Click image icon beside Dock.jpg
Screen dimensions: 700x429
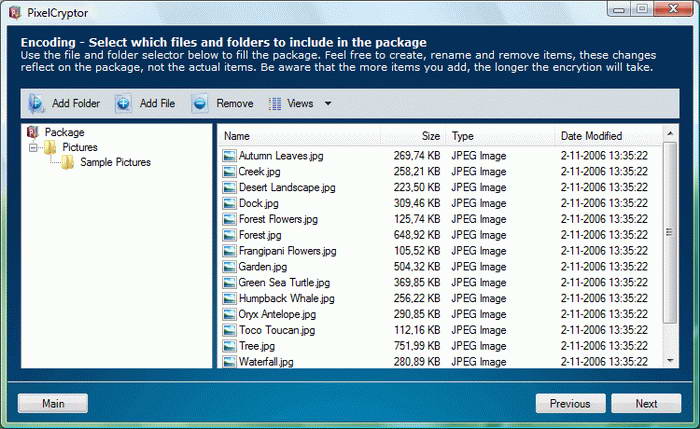point(229,203)
